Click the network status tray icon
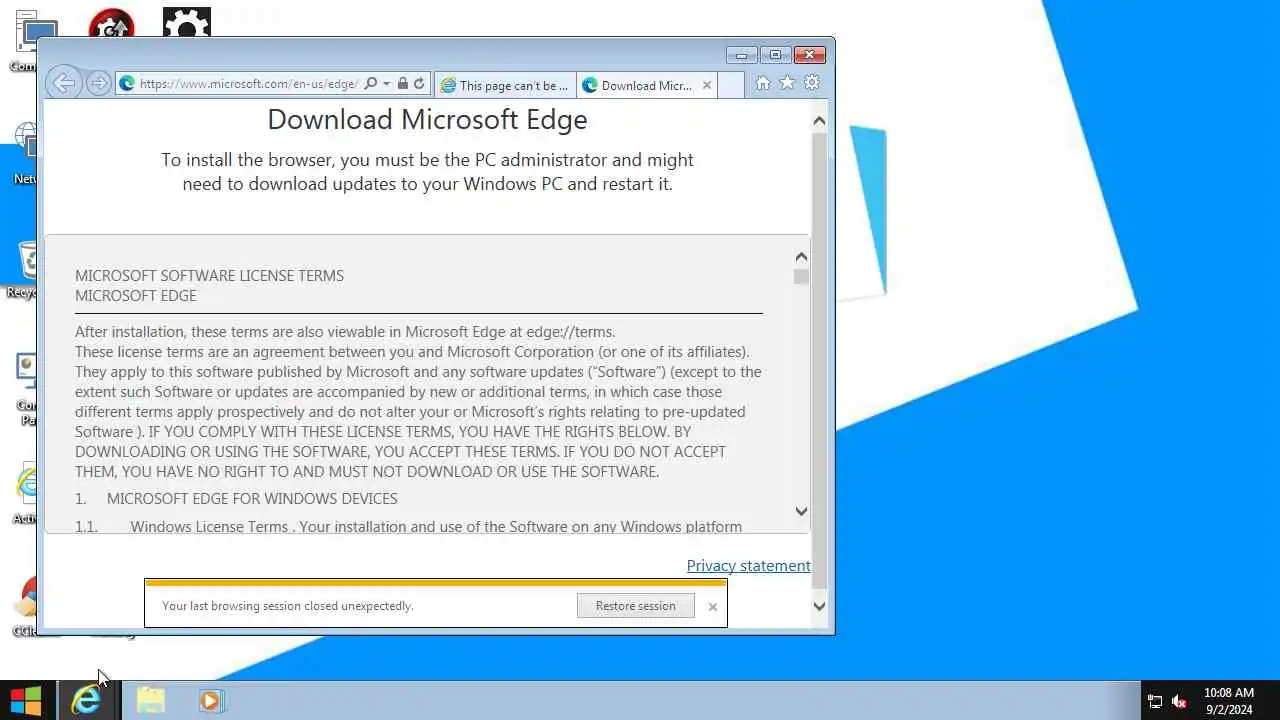The width and height of the screenshot is (1280, 720). click(x=1155, y=702)
